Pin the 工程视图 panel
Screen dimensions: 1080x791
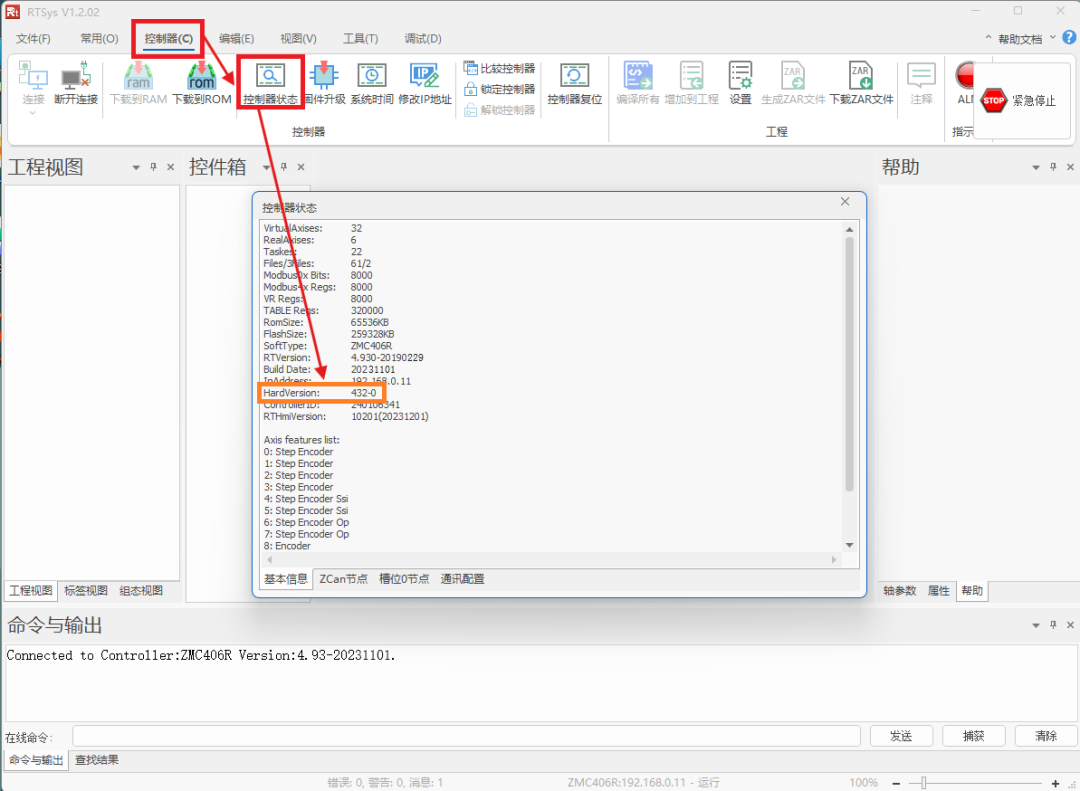click(x=154, y=167)
